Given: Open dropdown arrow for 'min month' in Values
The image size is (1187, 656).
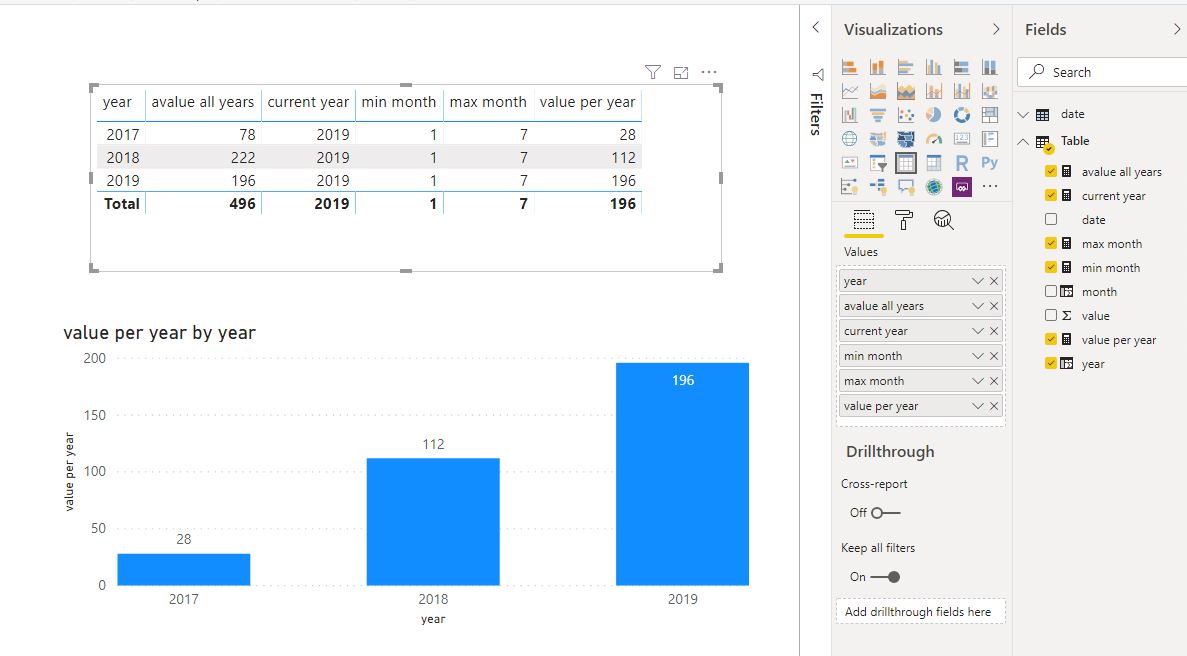Looking at the screenshot, I should [x=978, y=356].
